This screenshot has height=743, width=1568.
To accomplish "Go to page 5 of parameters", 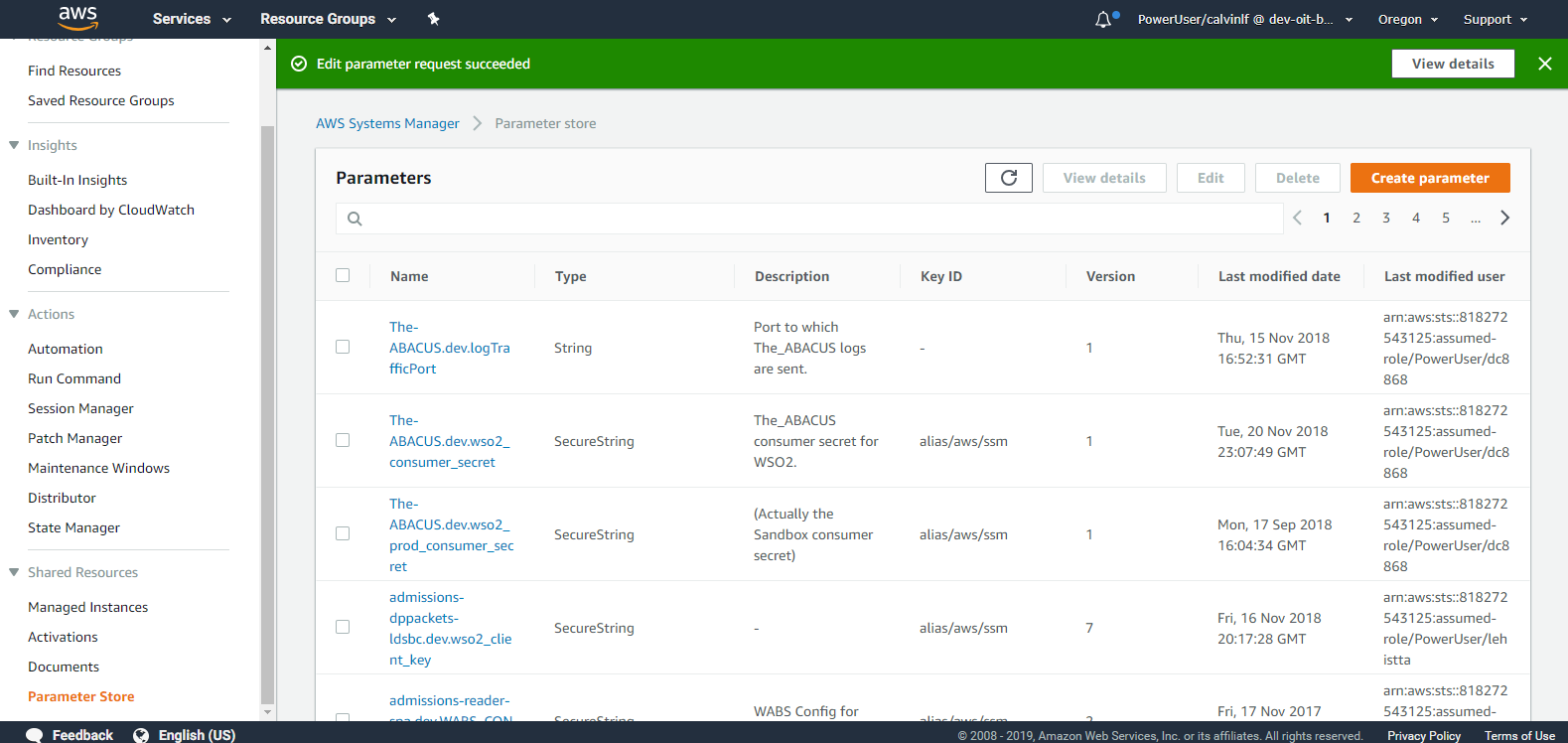I will (1446, 218).
